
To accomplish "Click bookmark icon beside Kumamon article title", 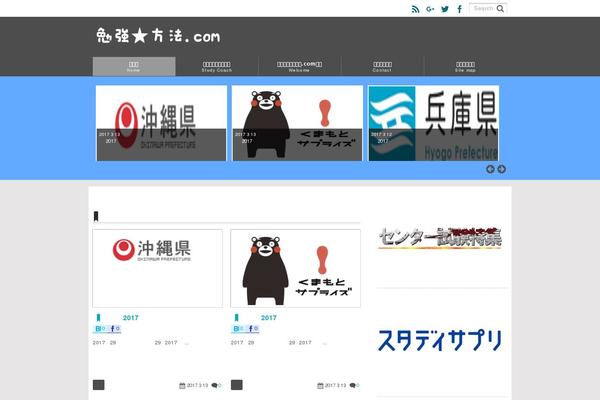I will pos(236,318).
